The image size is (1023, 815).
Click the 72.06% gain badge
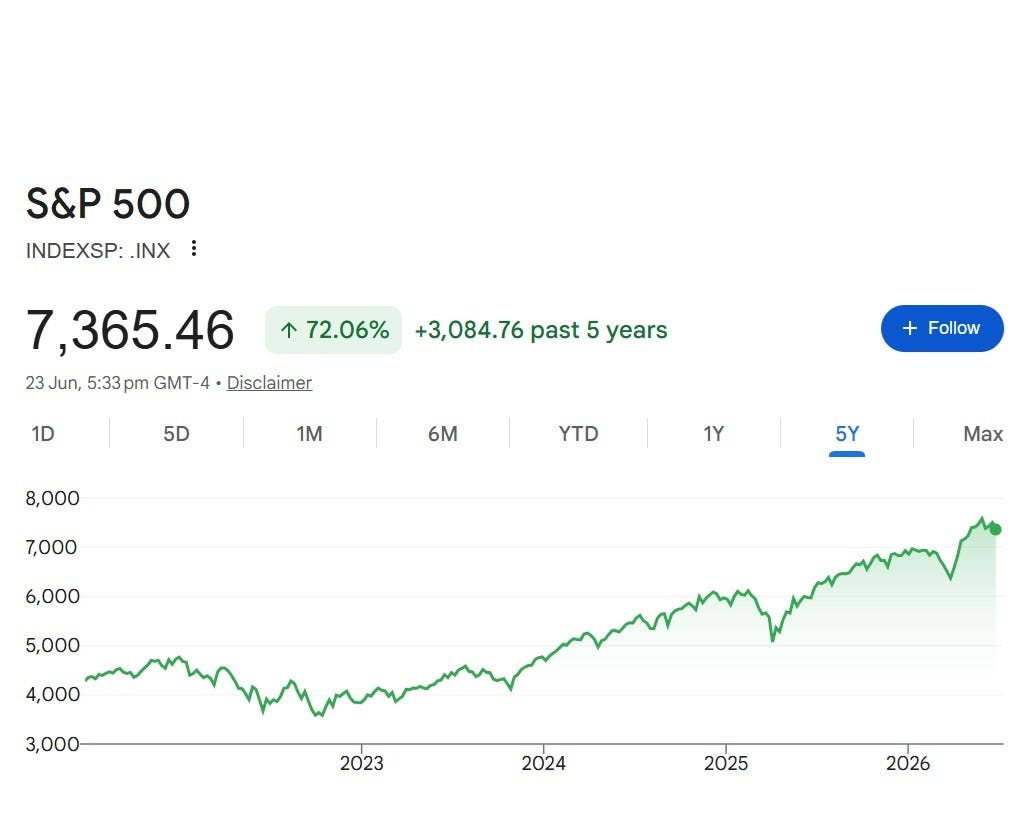[333, 330]
